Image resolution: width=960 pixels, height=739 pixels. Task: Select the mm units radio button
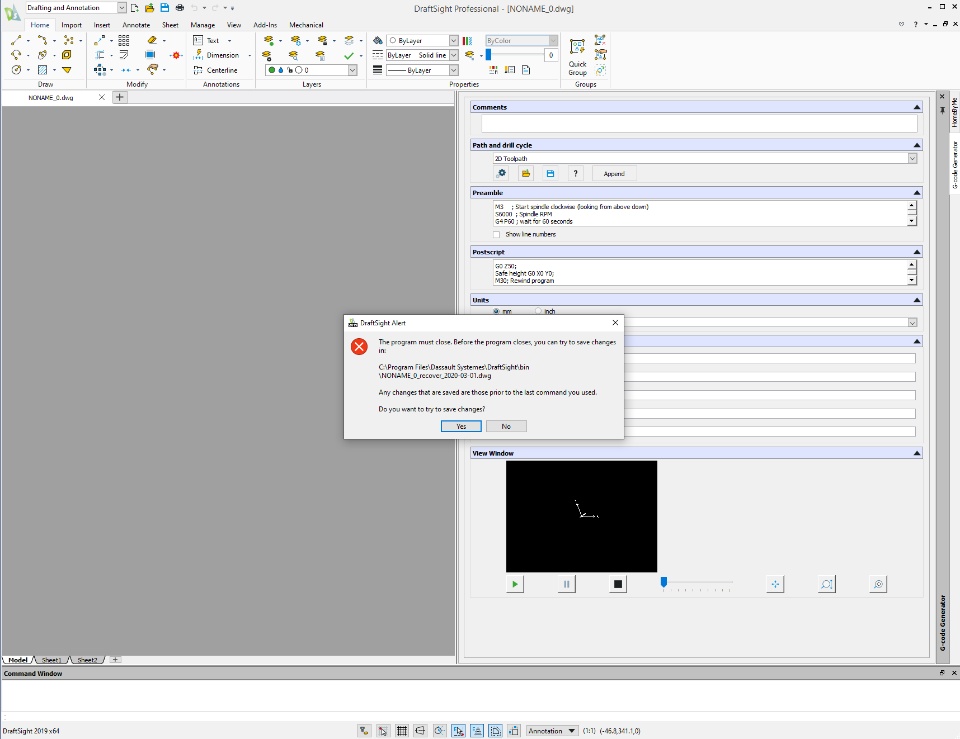click(x=497, y=311)
